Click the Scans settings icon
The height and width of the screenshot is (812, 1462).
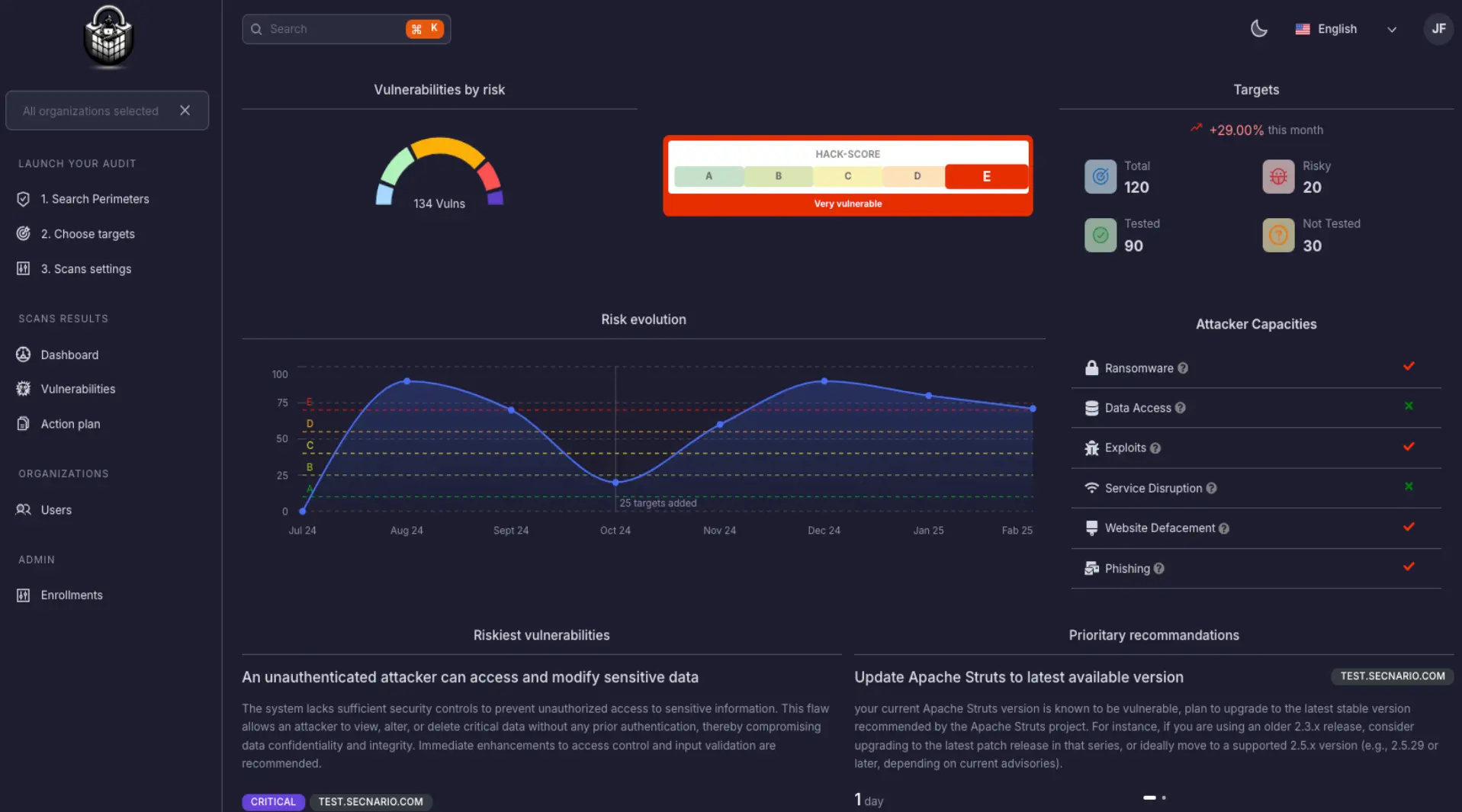pyautogui.click(x=21, y=268)
